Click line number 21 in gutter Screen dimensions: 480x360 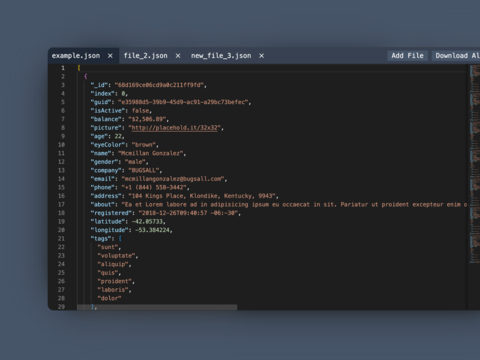(x=61, y=239)
